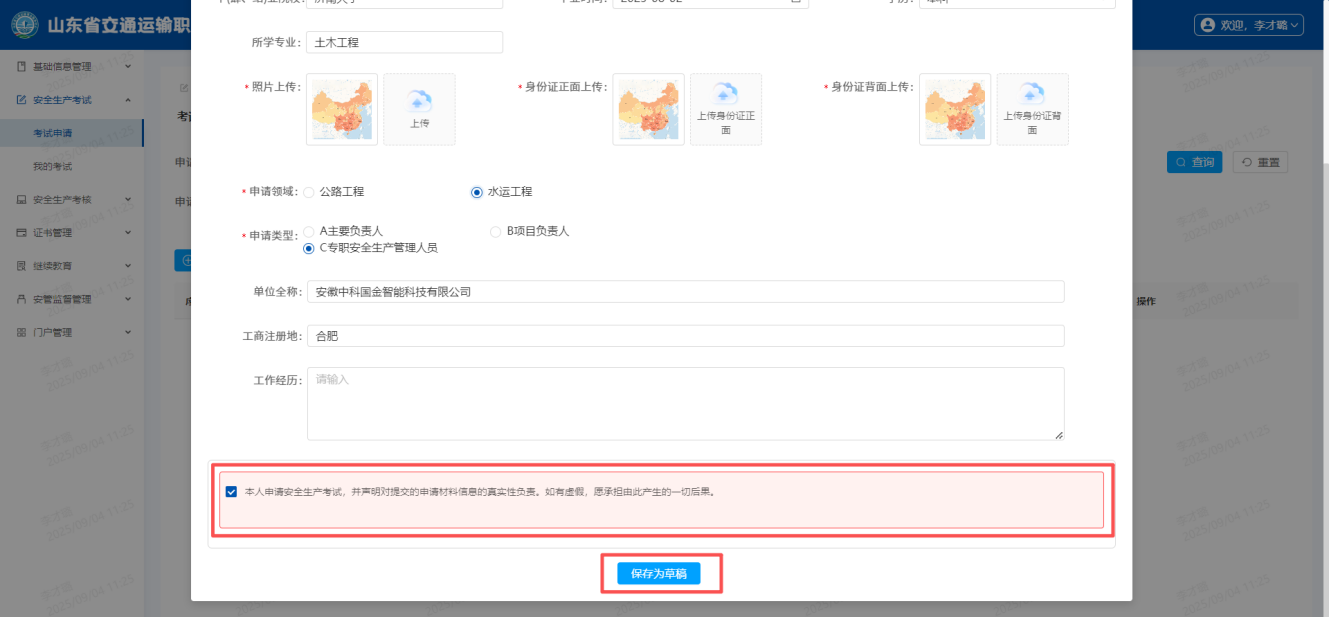
Task: Open the 考试申请 sidebar submenu item
Action: click(72, 133)
